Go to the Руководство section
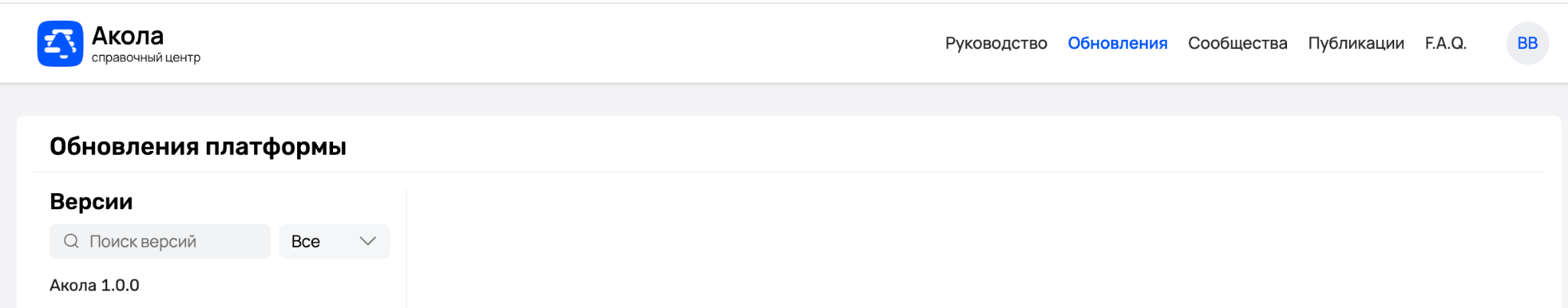 (995, 44)
